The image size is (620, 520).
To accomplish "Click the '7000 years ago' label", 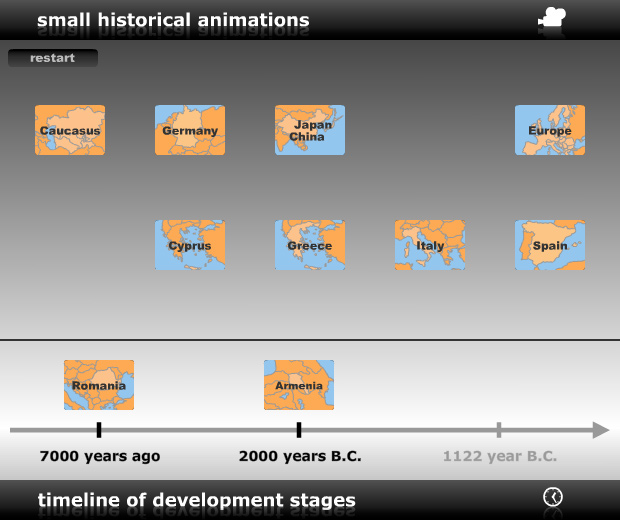I will pyautogui.click(x=100, y=456).
